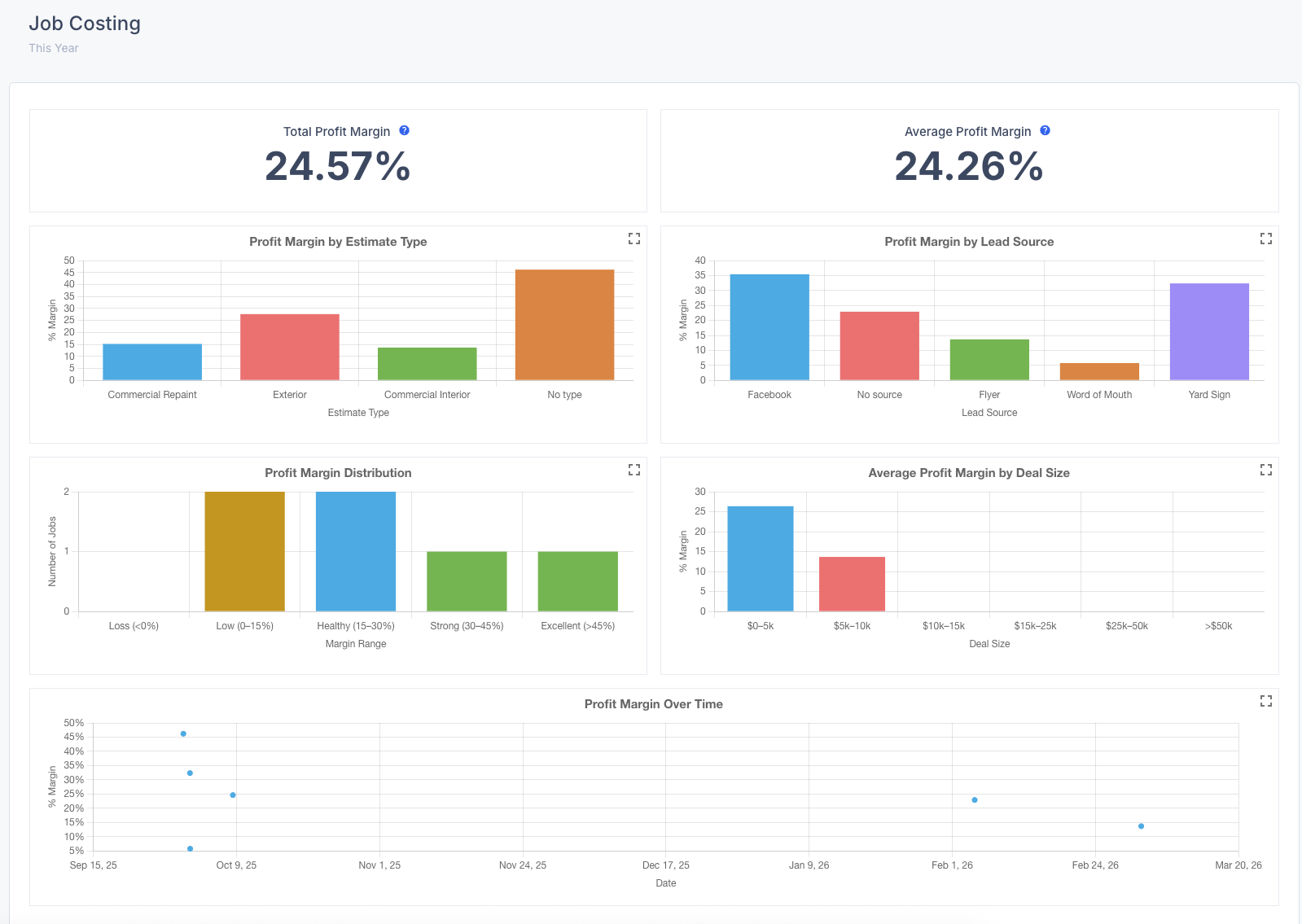
Task: Click the This Year subtitle
Action: 54,48
